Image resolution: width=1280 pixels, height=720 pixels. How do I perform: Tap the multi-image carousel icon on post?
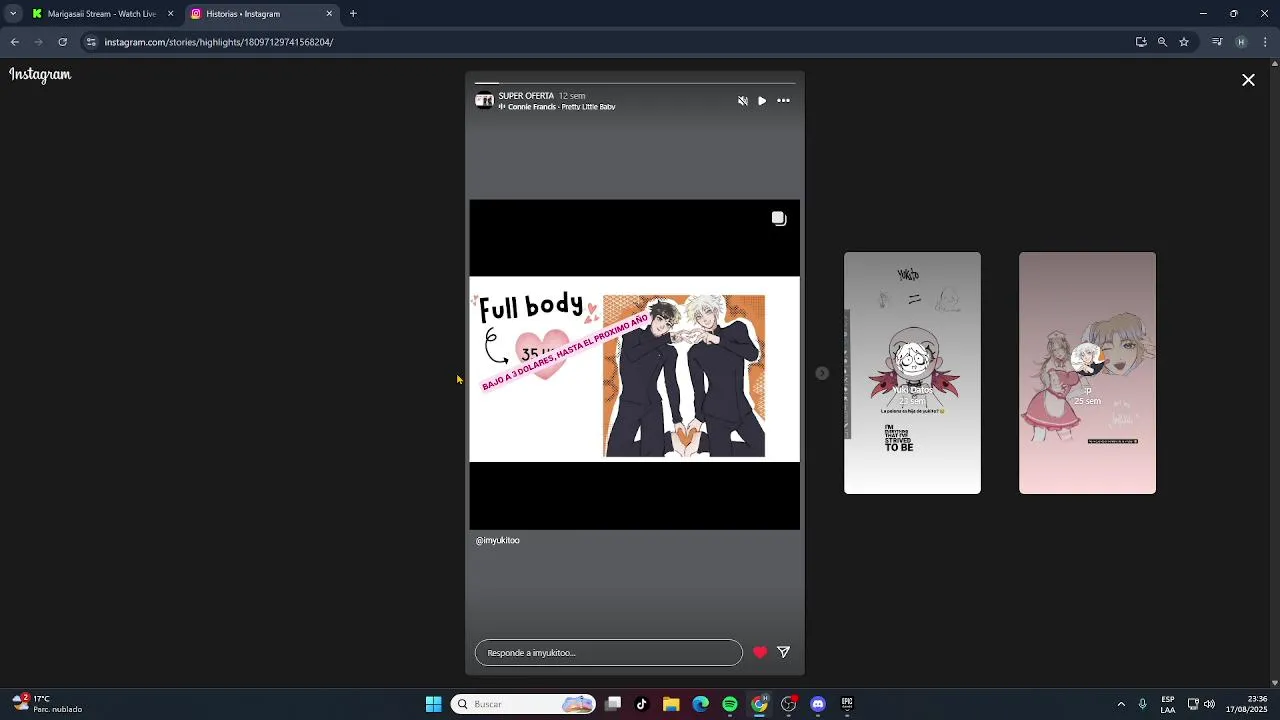pos(779,219)
